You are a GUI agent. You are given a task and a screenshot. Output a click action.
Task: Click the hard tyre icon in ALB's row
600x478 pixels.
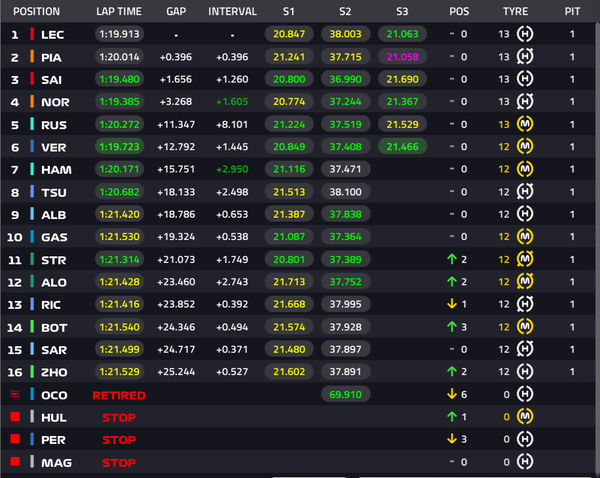(x=525, y=214)
